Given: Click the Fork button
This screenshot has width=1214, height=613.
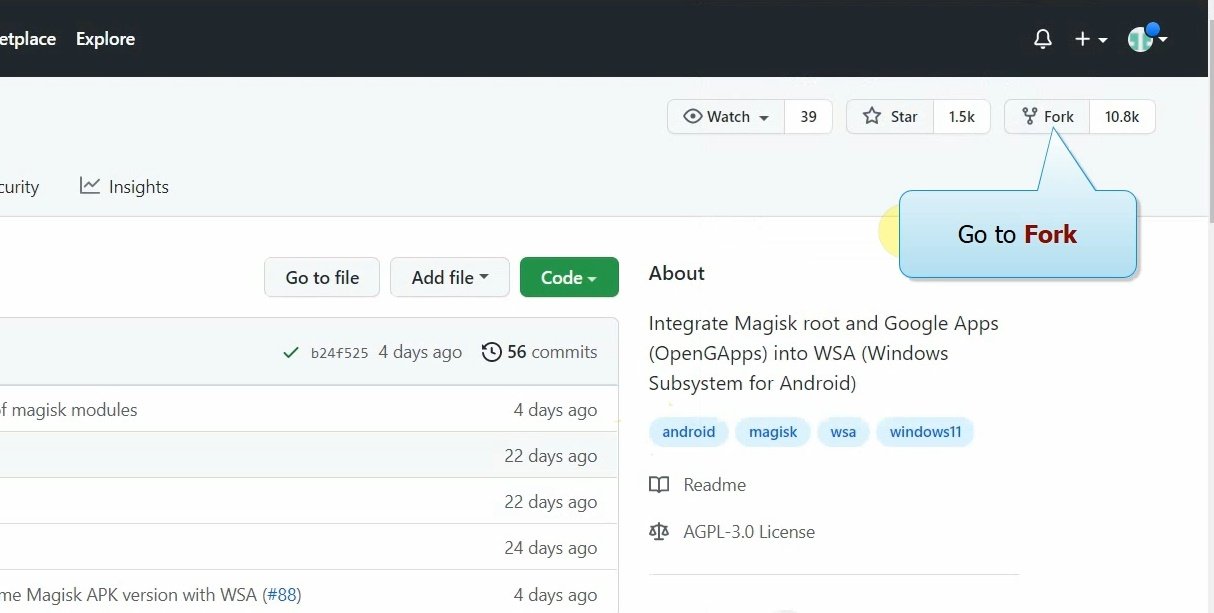Looking at the screenshot, I should (x=1047, y=117).
